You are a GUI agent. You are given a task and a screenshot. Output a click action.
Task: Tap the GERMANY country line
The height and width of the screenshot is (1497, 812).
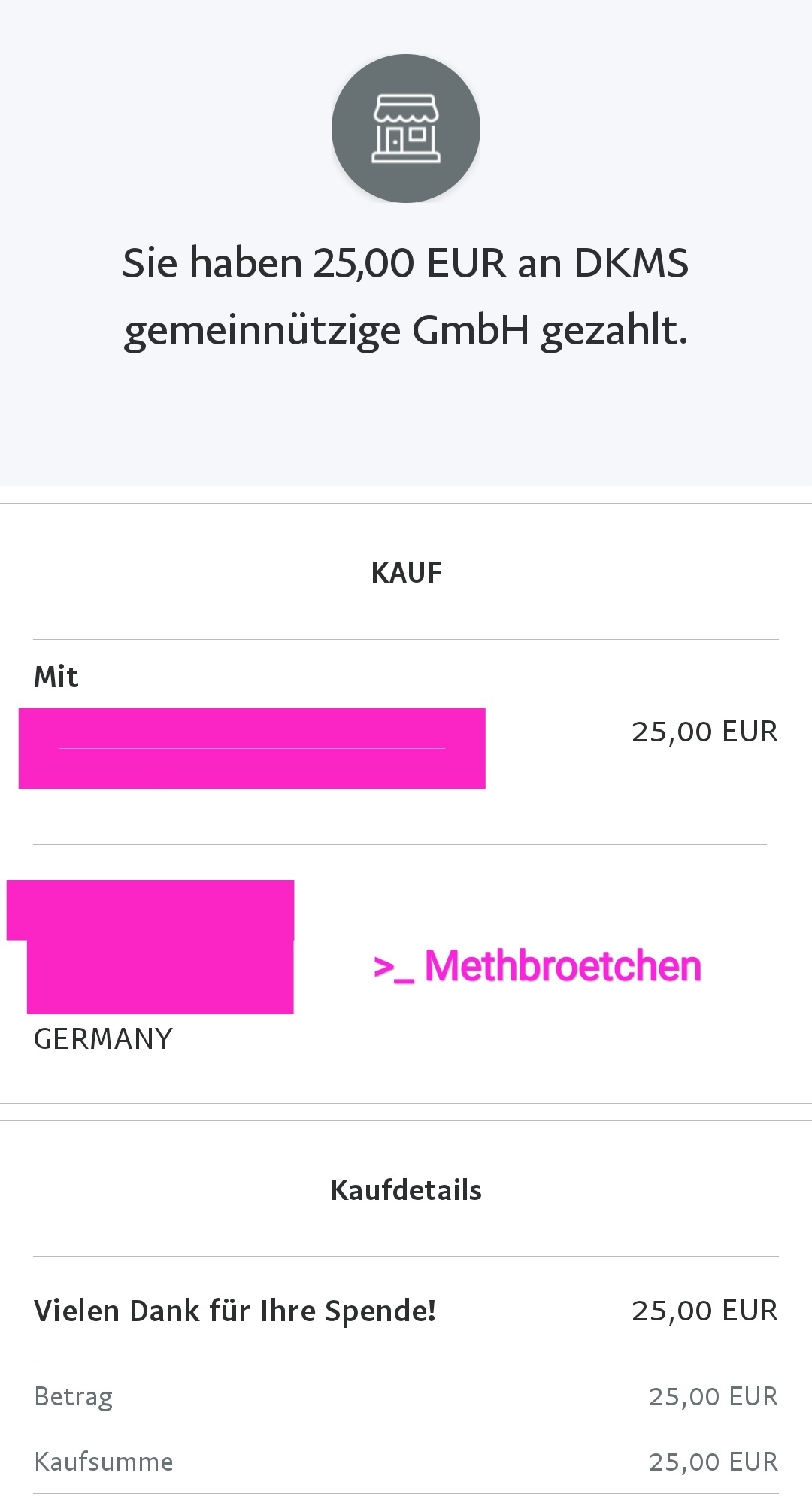click(104, 1039)
